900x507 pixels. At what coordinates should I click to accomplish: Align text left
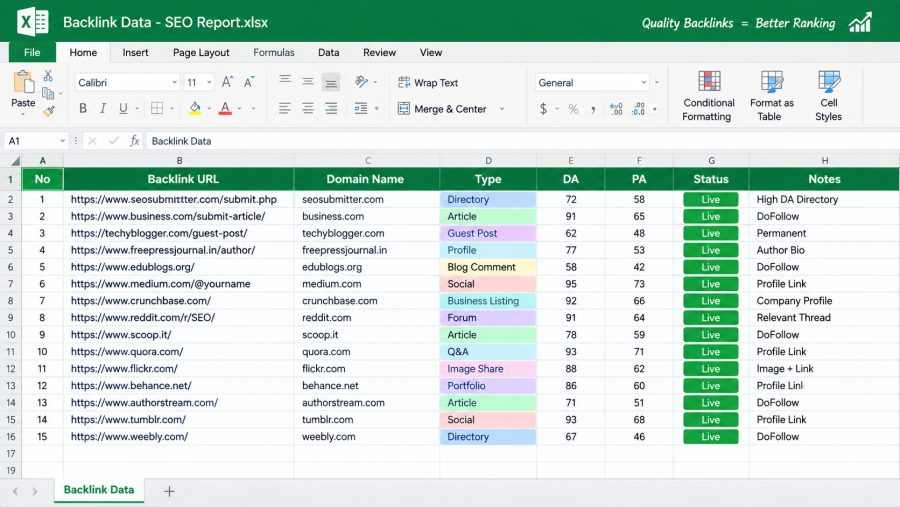(x=285, y=108)
